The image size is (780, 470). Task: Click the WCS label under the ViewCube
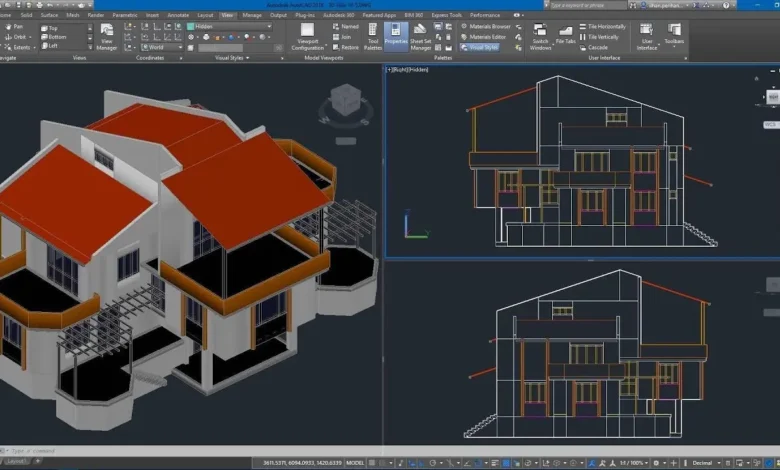coord(771,124)
